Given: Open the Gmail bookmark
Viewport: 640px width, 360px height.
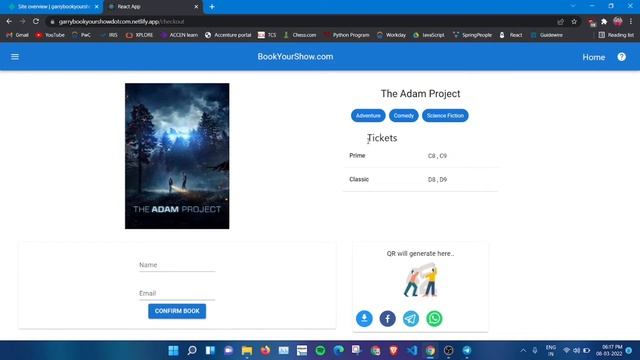Looking at the screenshot, I should pos(17,35).
